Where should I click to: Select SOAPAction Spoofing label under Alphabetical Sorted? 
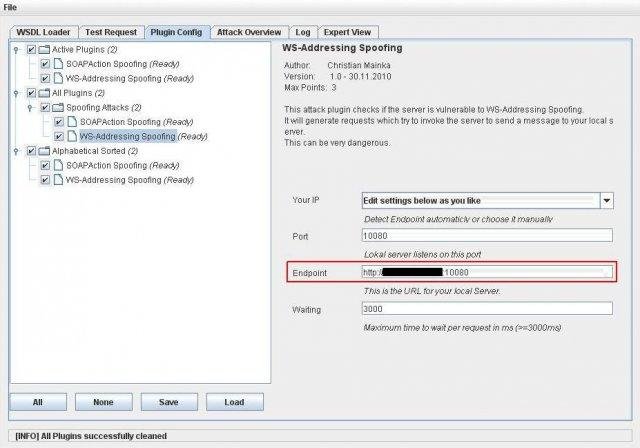(122, 166)
